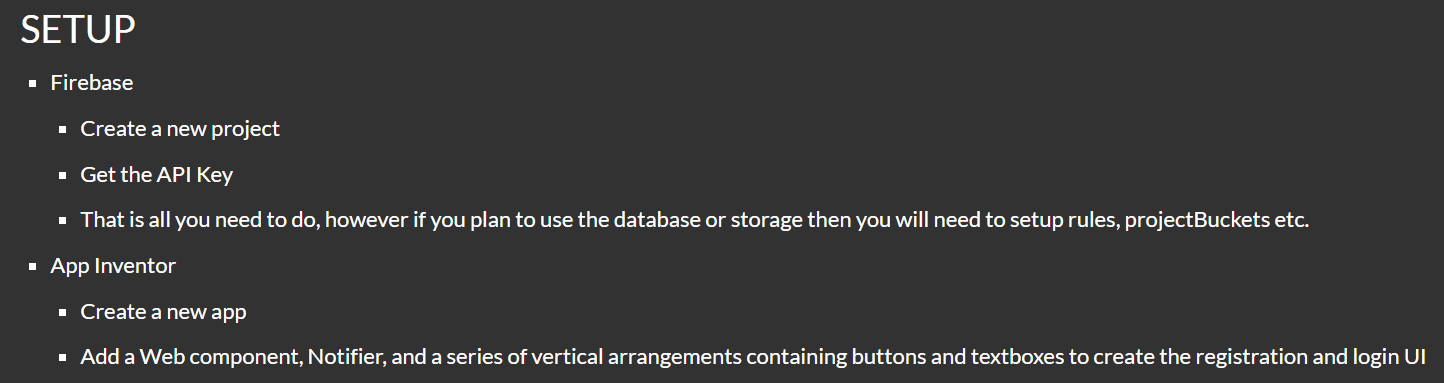Click the bullet before 'That is all you need'

[x=63, y=222]
